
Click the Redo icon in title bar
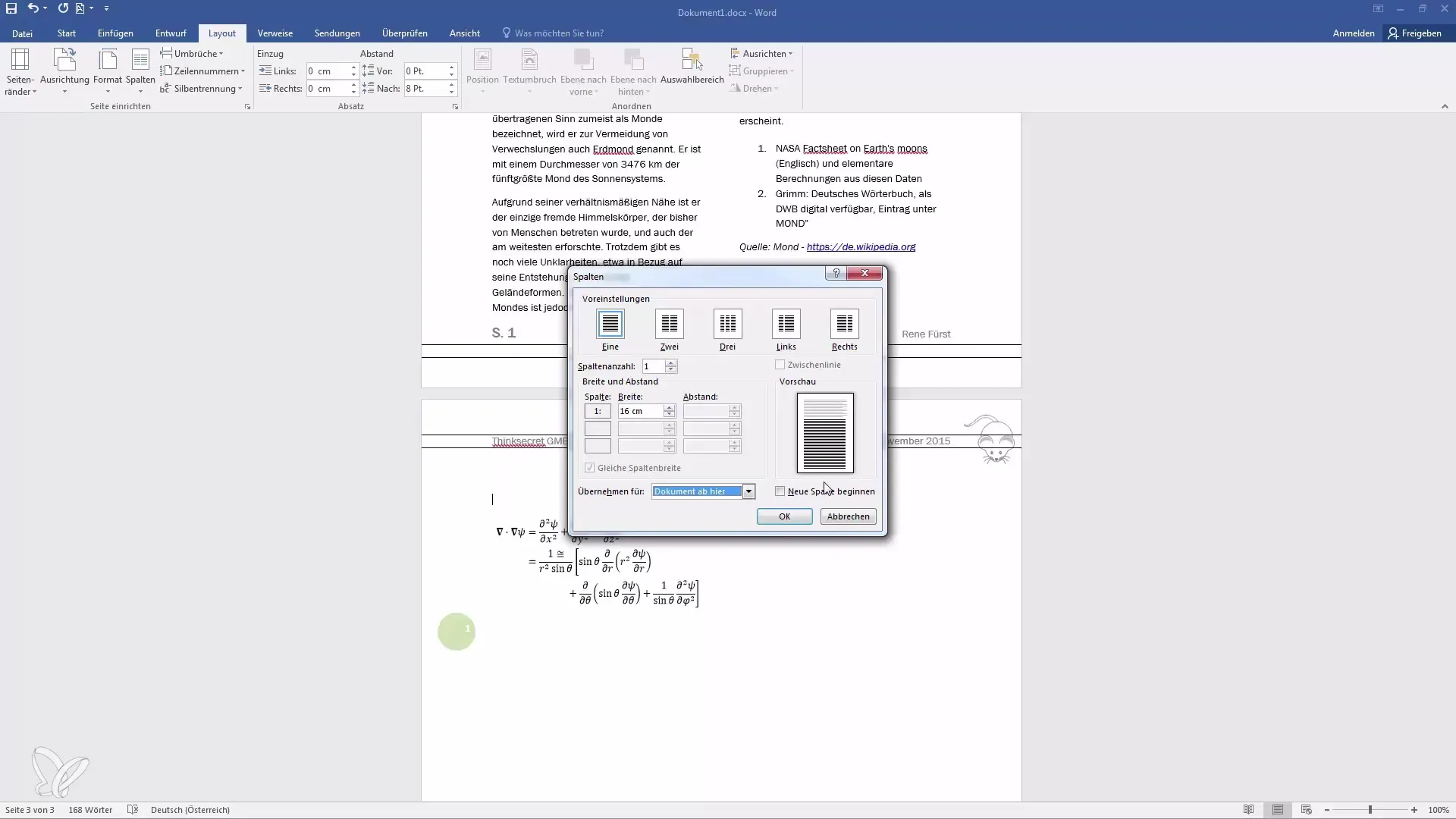click(63, 8)
